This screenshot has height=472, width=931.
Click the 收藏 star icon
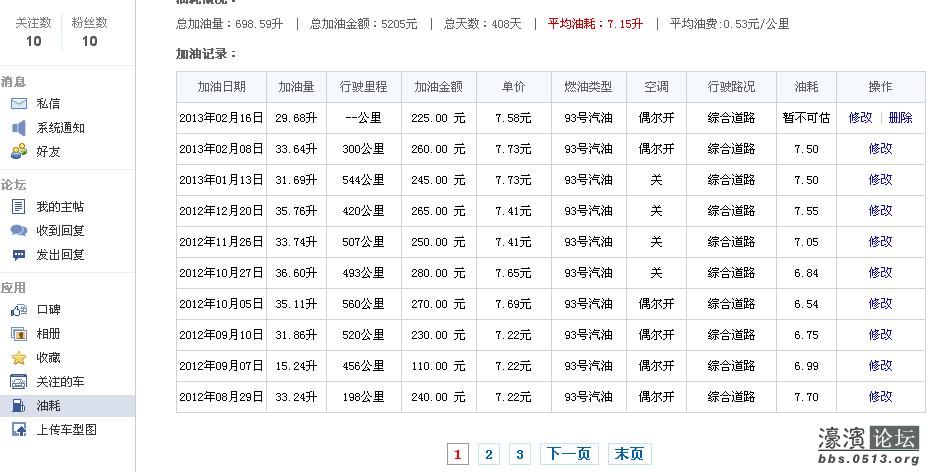[x=19, y=358]
